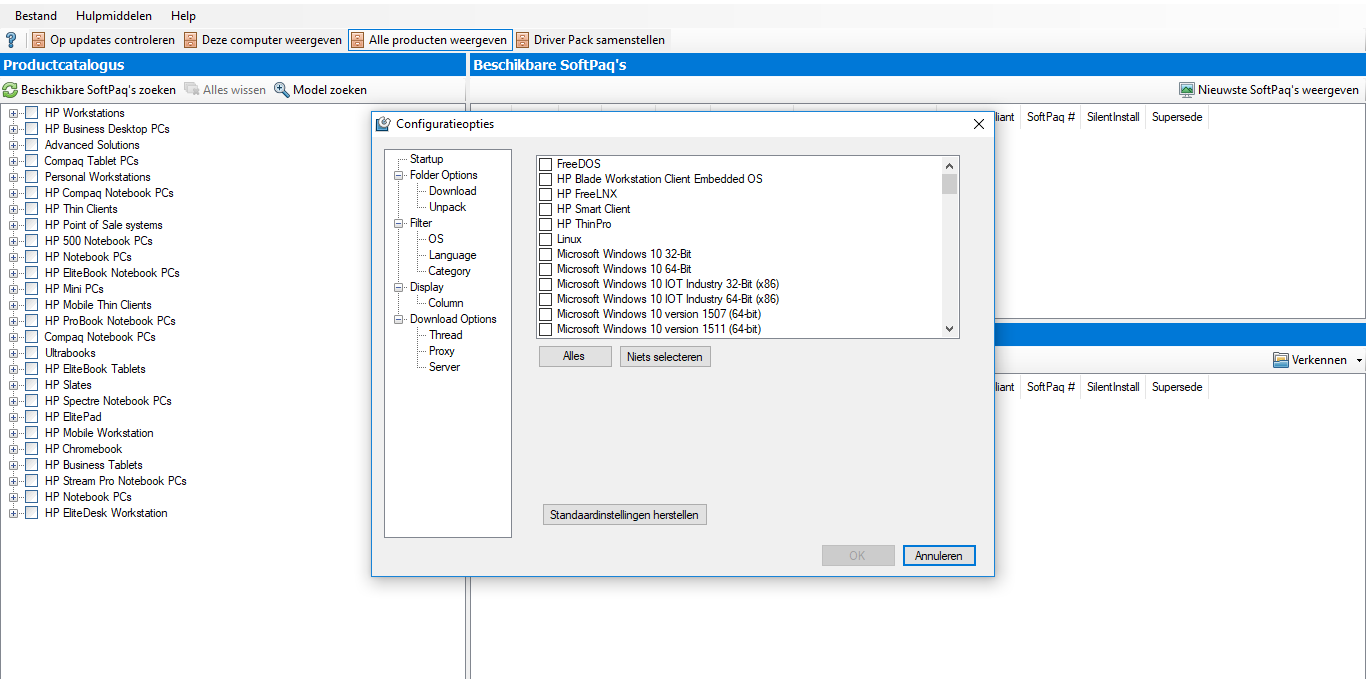The width and height of the screenshot is (1366, 679).
Task: Click Nieuwste SoftPaq's weergeven icon
Action: pyautogui.click(x=1187, y=90)
